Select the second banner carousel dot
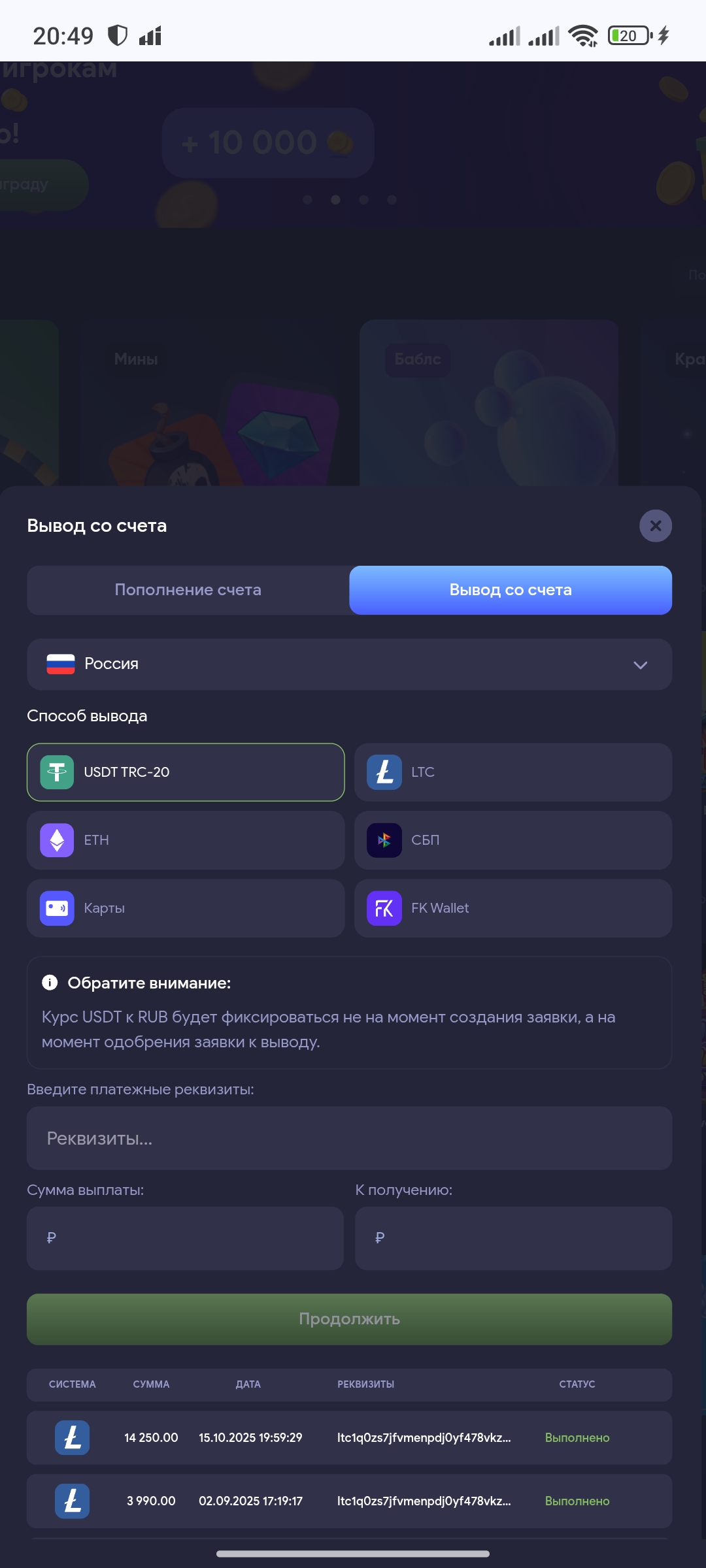The height and width of the screenshot is (1568, 706). 335,200
